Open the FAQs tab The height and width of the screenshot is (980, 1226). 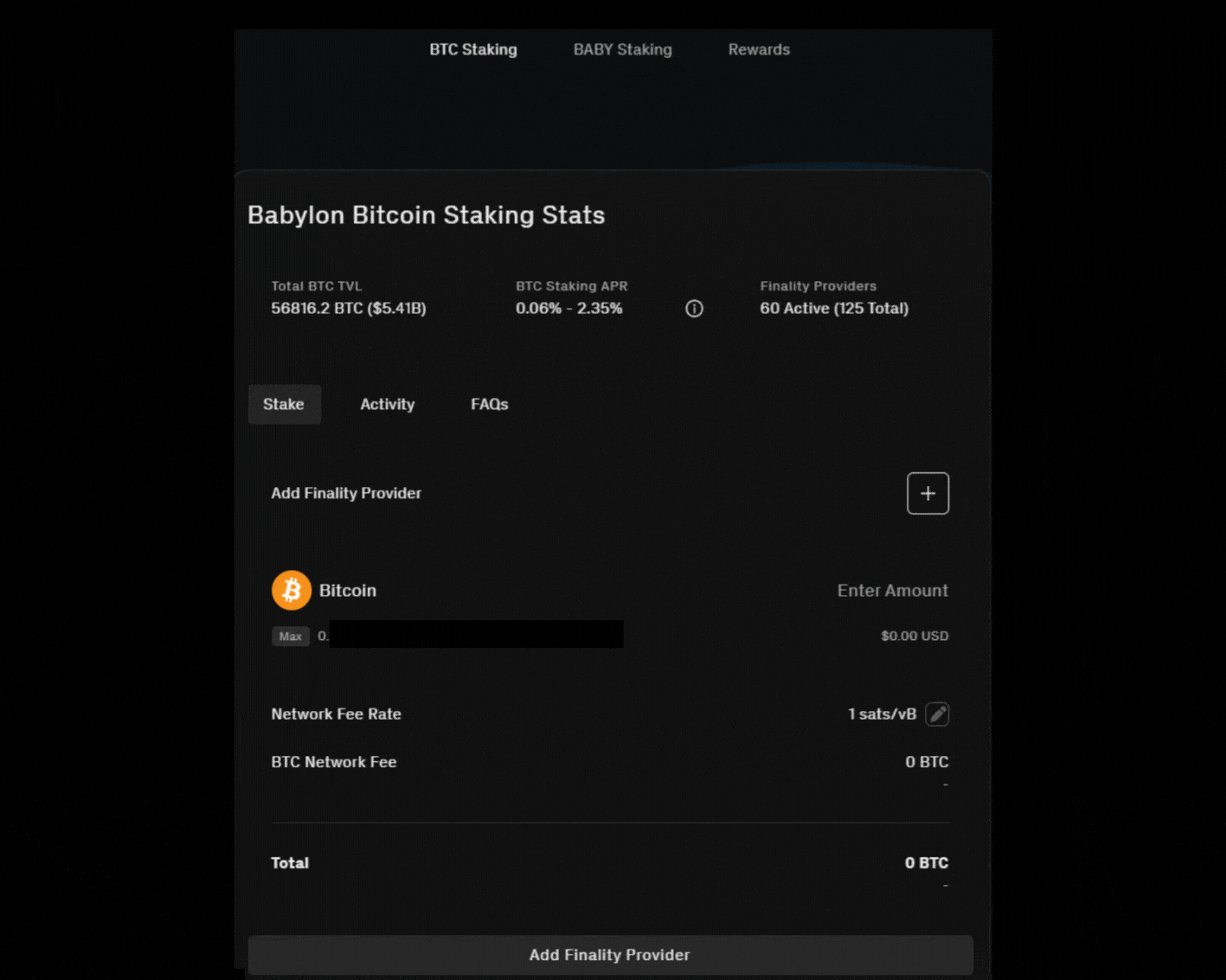(x=489, y=404)
